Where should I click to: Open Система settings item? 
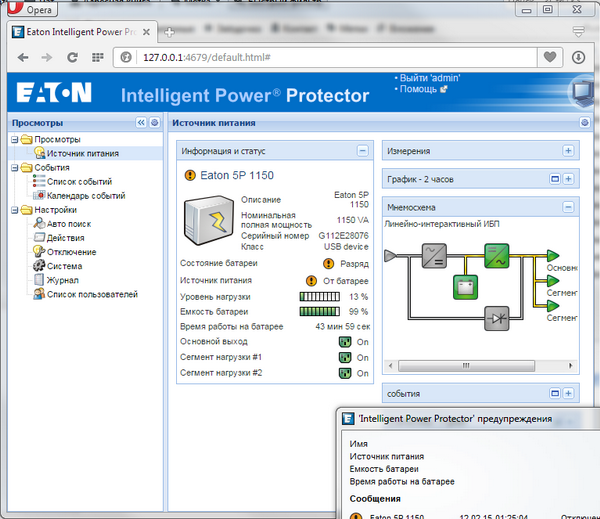64,266
